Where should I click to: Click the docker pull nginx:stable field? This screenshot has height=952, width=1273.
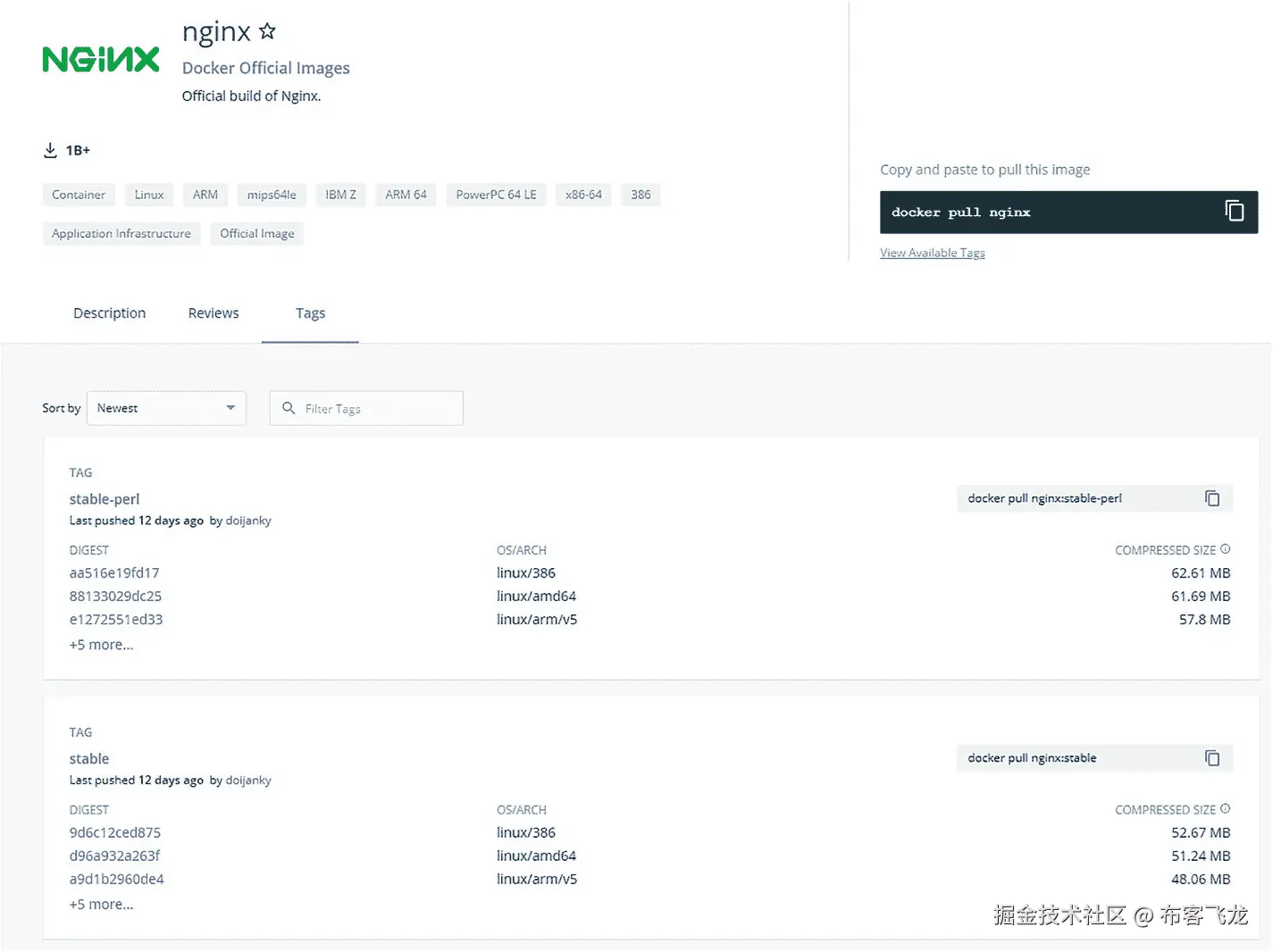[x=1094, y=758]
